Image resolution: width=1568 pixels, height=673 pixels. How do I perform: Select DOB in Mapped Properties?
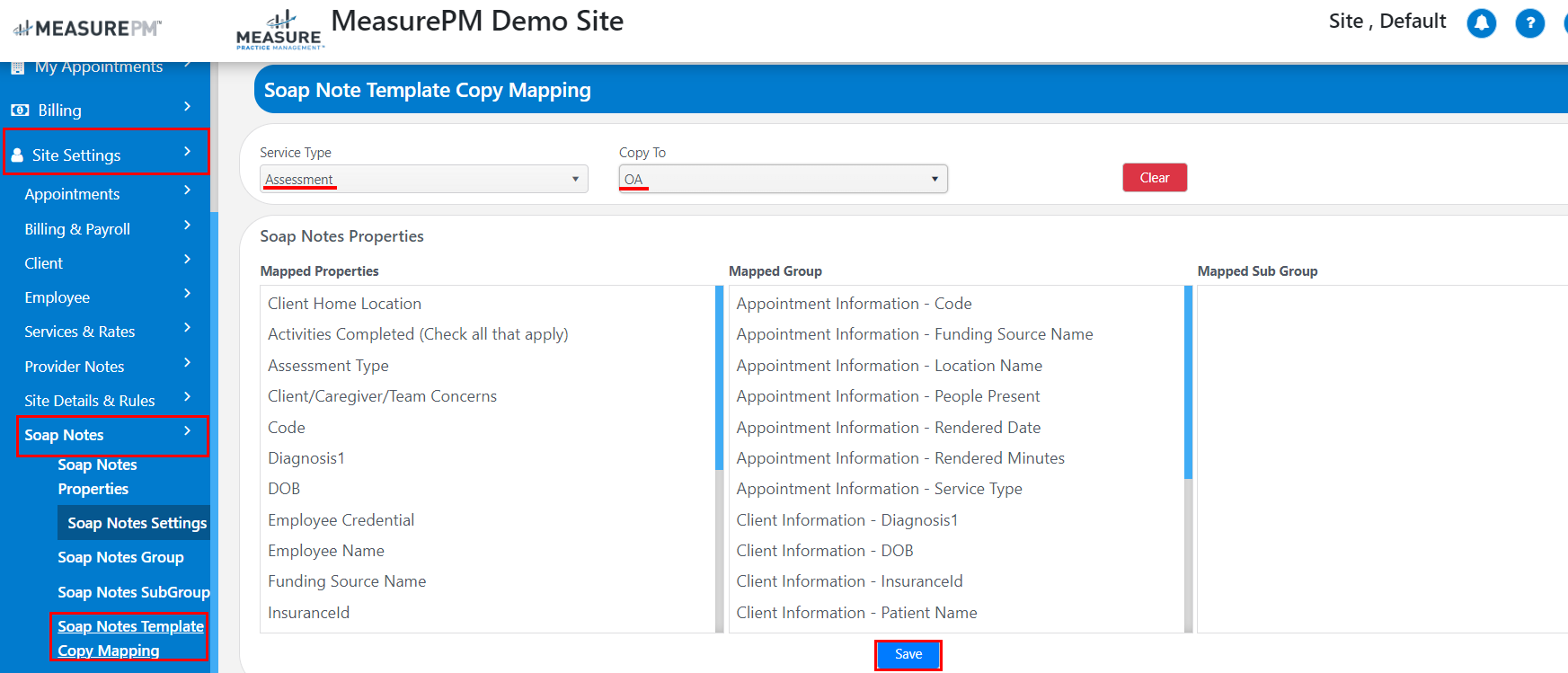284,489
